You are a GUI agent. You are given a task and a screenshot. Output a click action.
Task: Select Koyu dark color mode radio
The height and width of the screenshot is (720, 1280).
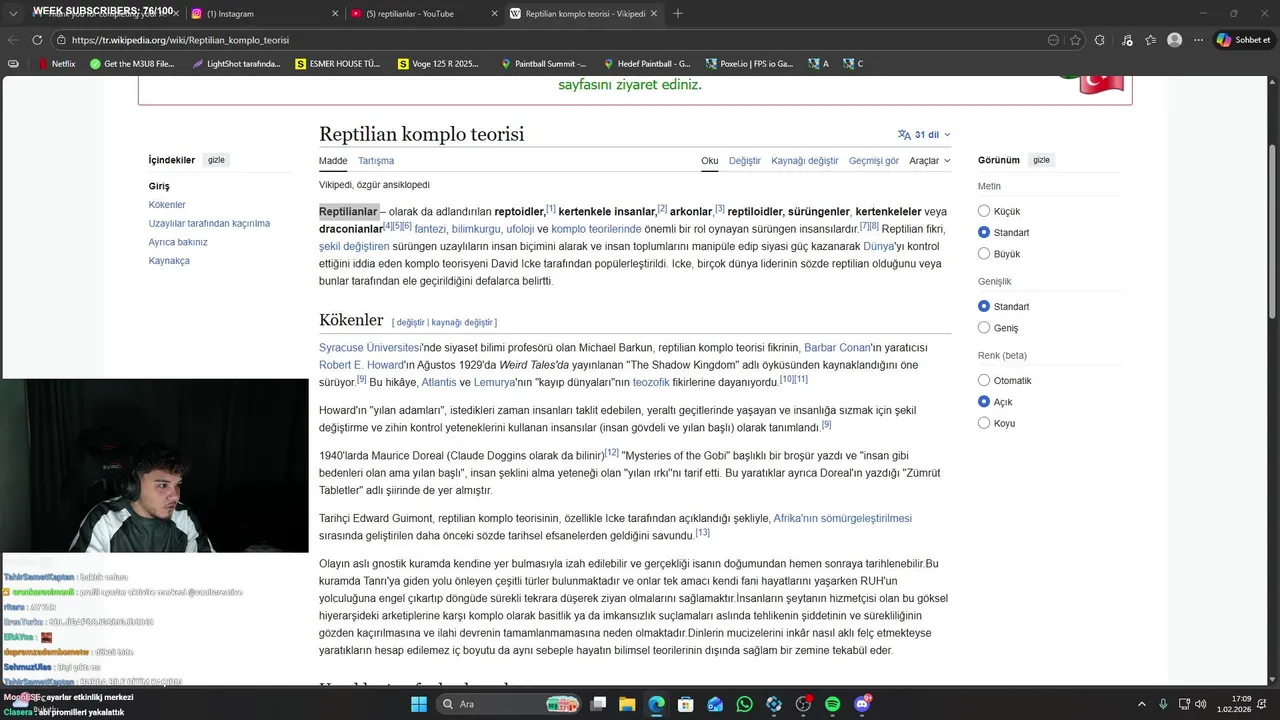click(x=984, y=423)
